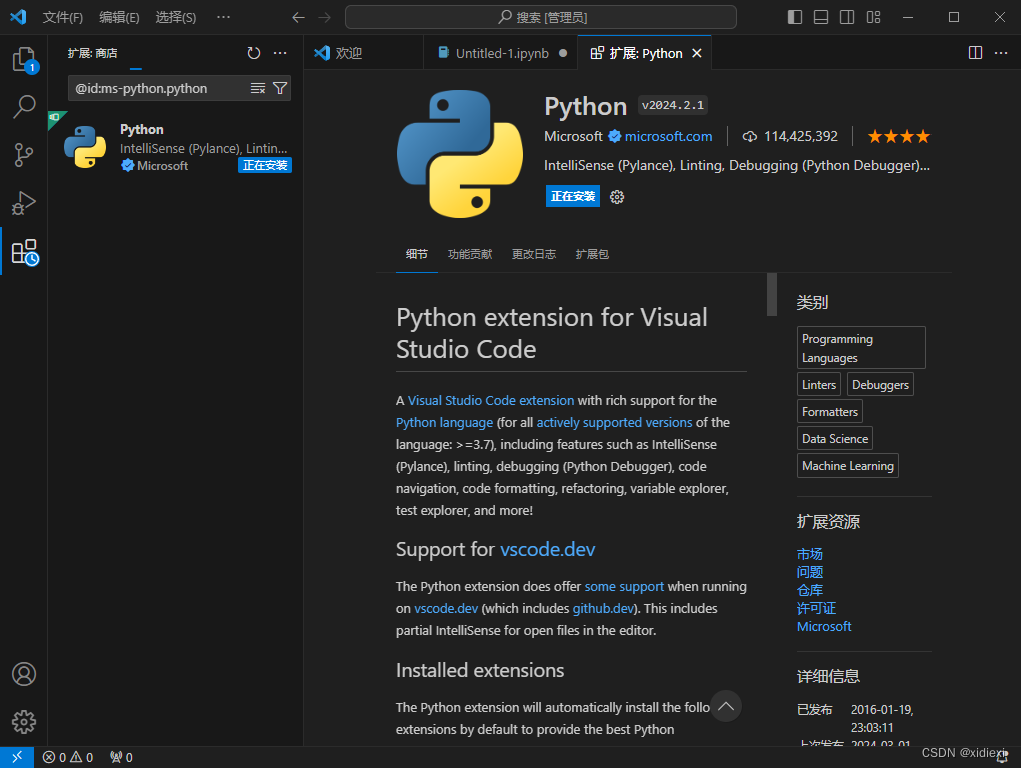This screenshot has height=768, width=1021.
Task: Select the 功能贡献 tab
Action: (470, 254)
